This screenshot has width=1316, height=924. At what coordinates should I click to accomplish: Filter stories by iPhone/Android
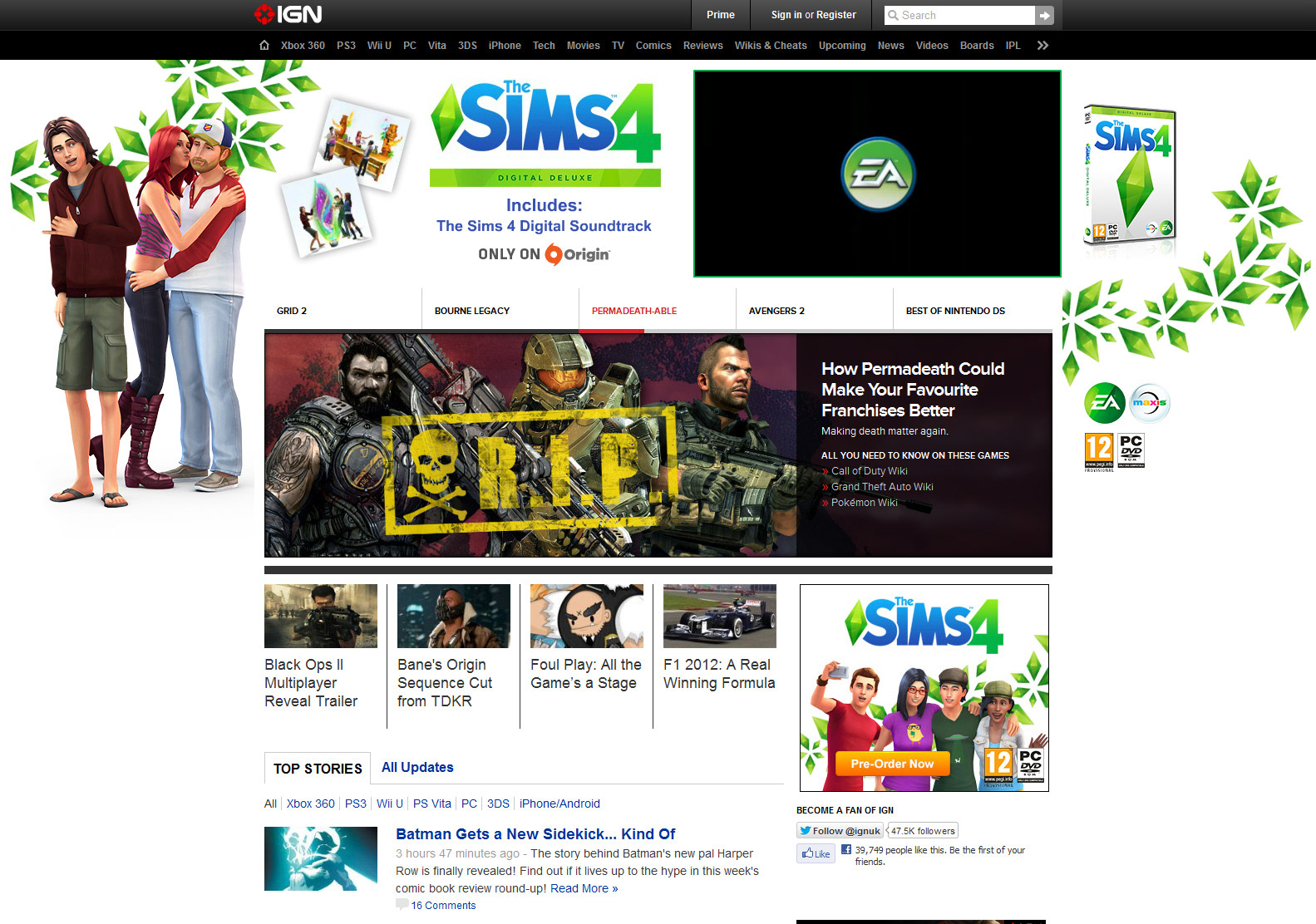tap(559, 804)
